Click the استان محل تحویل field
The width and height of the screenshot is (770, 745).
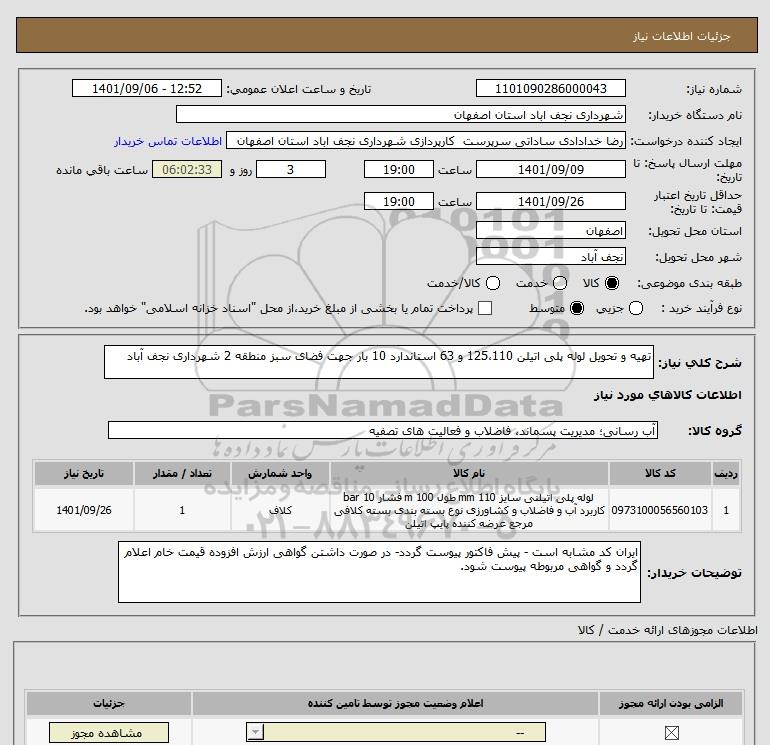[550, 230]
